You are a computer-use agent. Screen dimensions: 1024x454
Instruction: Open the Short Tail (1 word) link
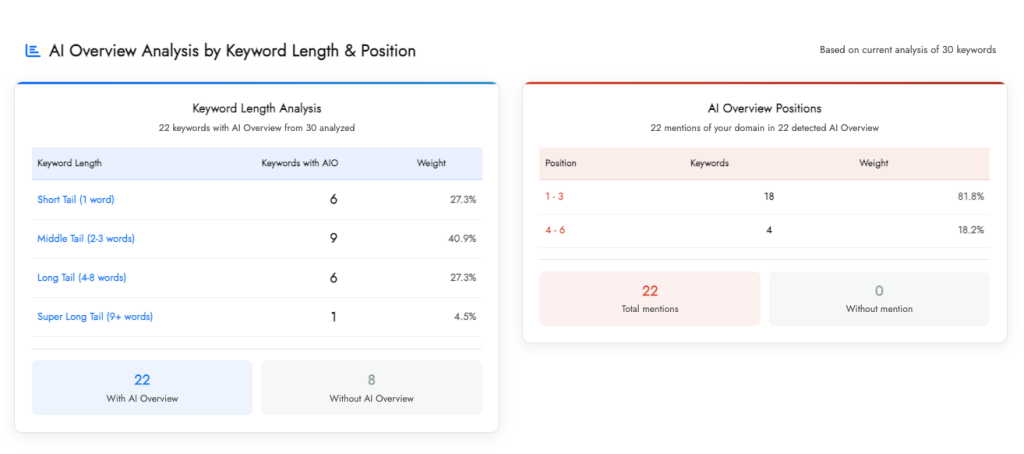75,200
